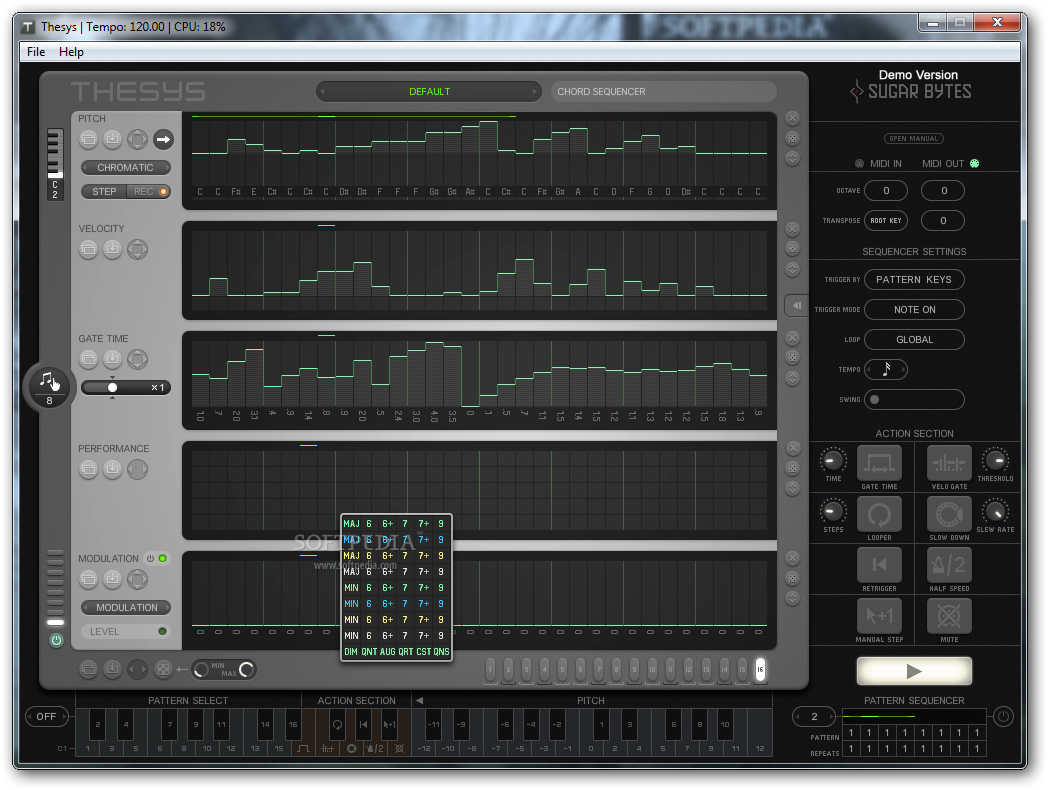
Task: Click the Half Speed action button
Action: 949,565
